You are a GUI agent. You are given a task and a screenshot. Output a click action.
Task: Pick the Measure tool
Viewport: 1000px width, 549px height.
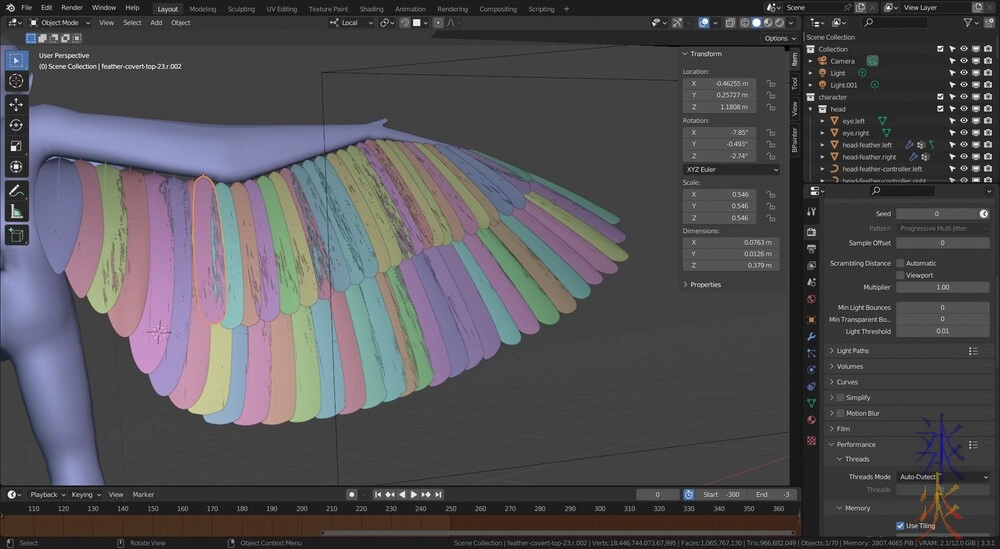(16, 211)
